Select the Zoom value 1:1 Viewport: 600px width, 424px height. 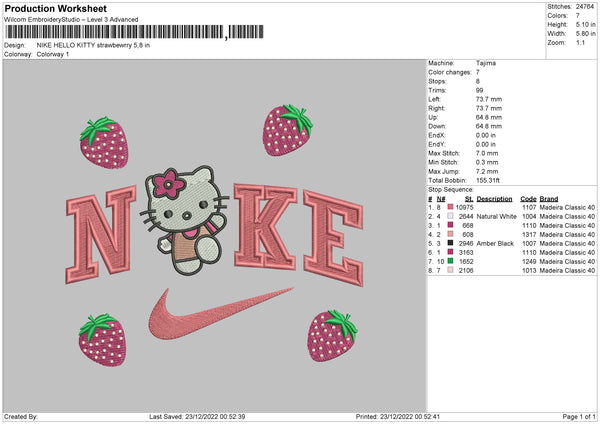point(580,42)
